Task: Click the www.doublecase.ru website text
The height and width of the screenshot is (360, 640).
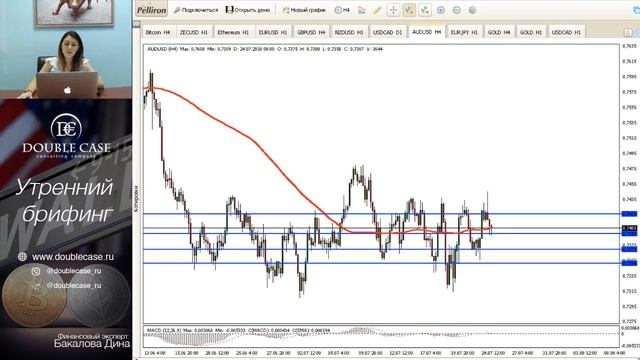Action: [x=73, y=257]
